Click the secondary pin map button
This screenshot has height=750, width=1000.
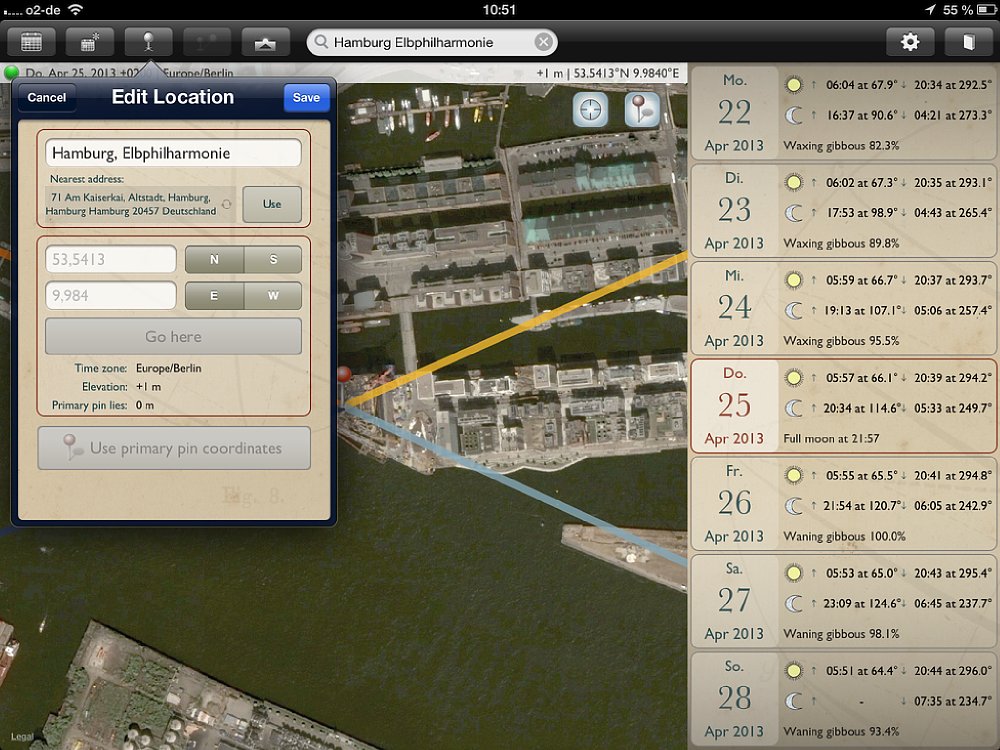641,110
